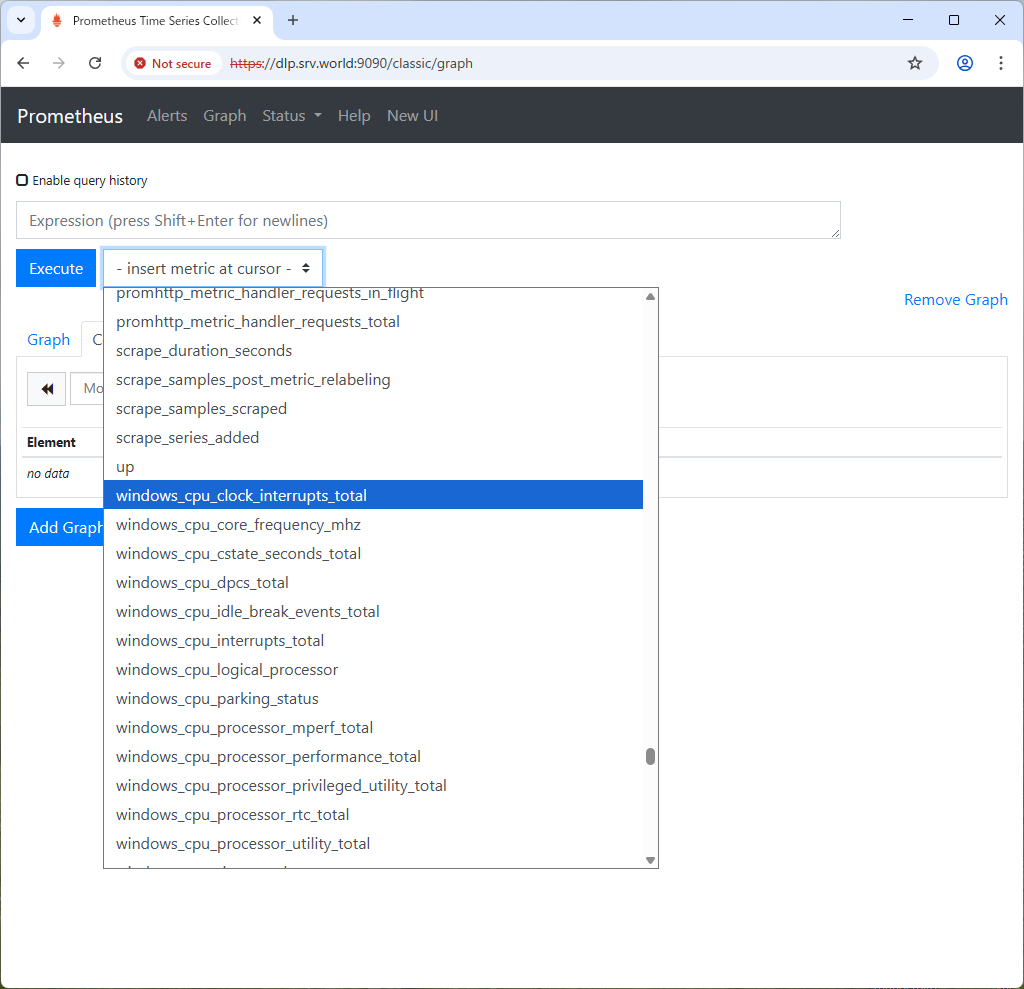The width and height of the screenshot is (1024, 989).
Task: Open a new browser tab
Action: tap(291, 20)
